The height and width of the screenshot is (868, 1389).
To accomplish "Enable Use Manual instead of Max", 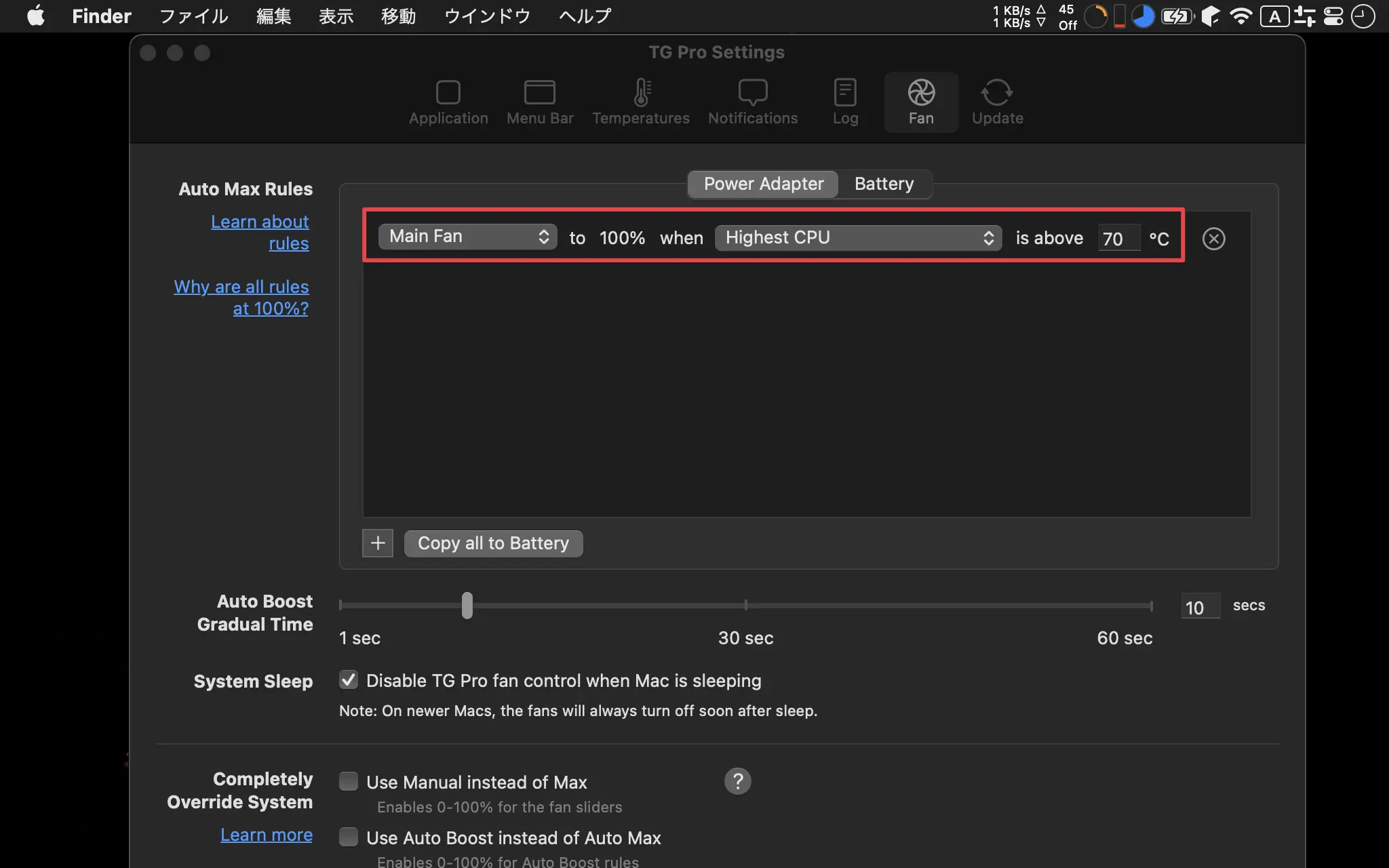I will [x=348, y=781].
